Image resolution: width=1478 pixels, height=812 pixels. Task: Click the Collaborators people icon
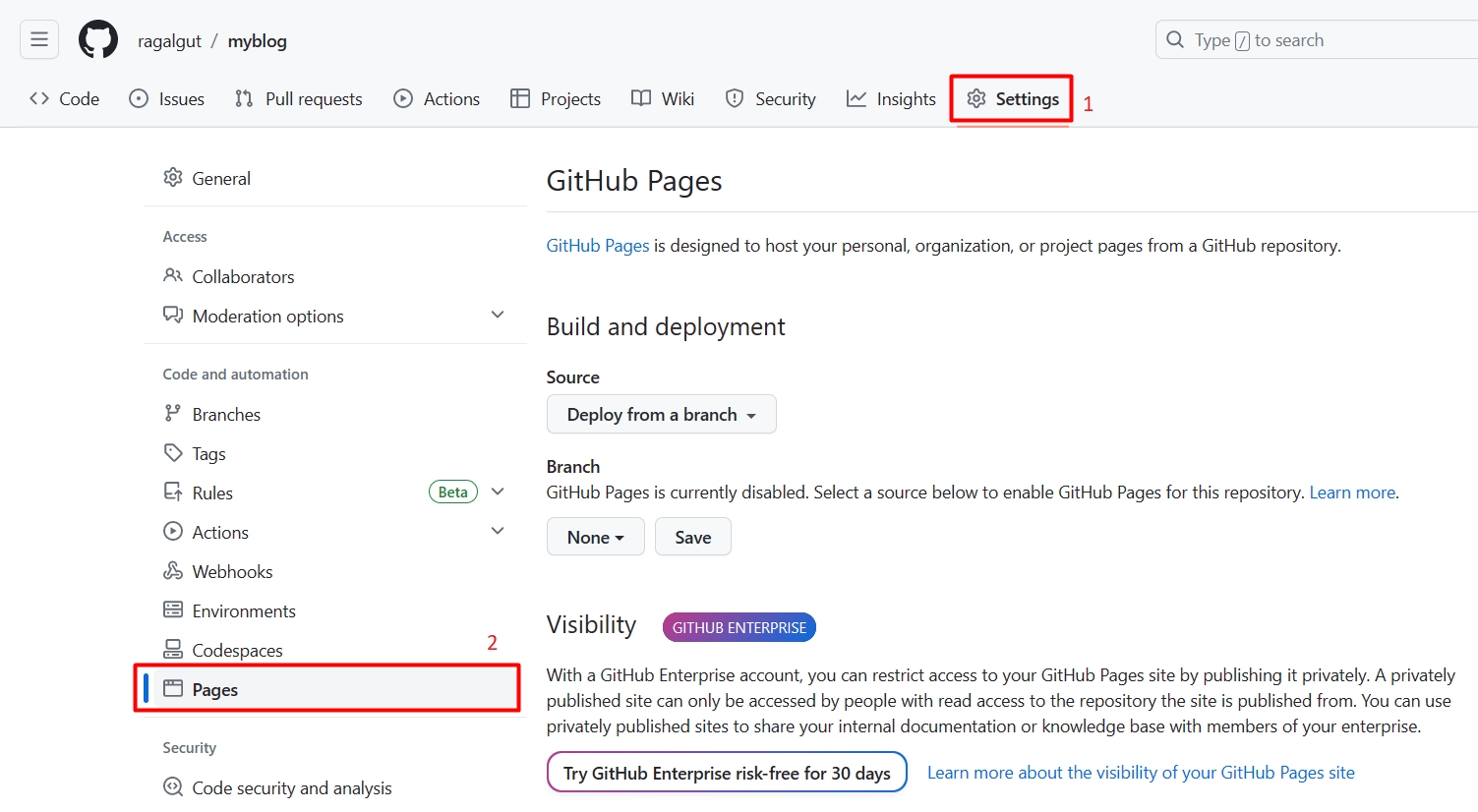pos(173,275)
